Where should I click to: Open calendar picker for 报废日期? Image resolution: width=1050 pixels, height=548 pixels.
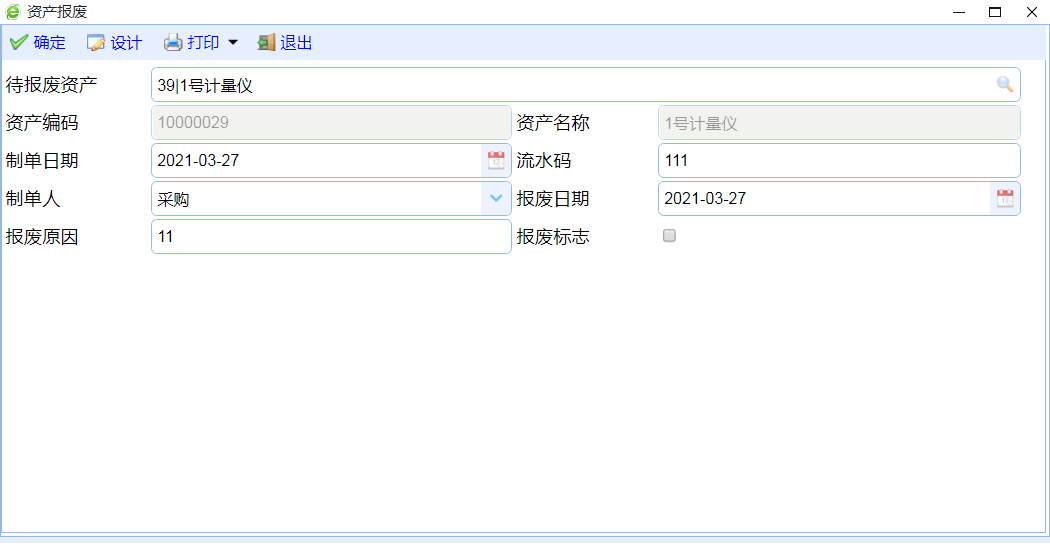tap(1005, 199)
